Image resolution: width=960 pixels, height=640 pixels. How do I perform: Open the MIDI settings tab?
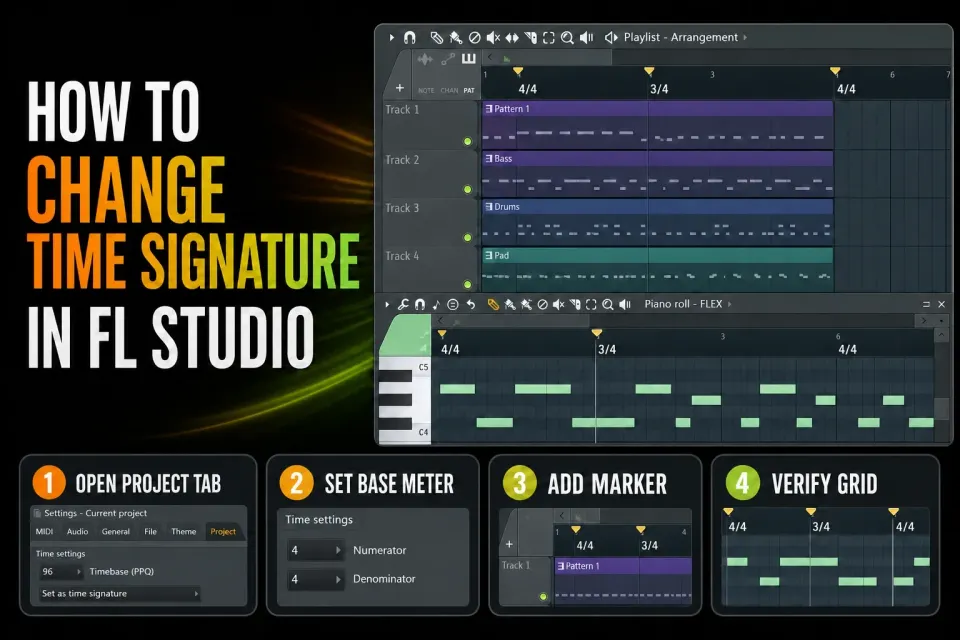pos(44,532)
